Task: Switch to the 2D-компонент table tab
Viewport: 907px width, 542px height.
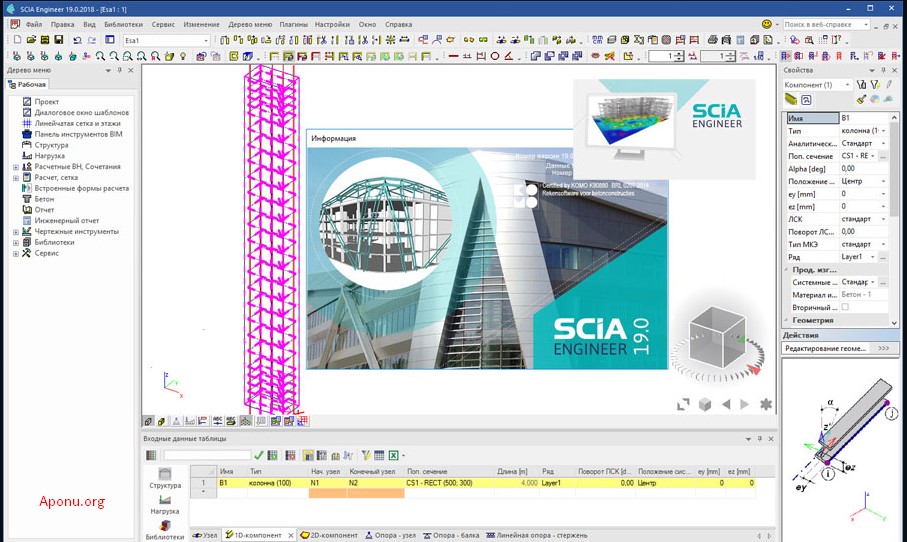Action: (330, 535)
